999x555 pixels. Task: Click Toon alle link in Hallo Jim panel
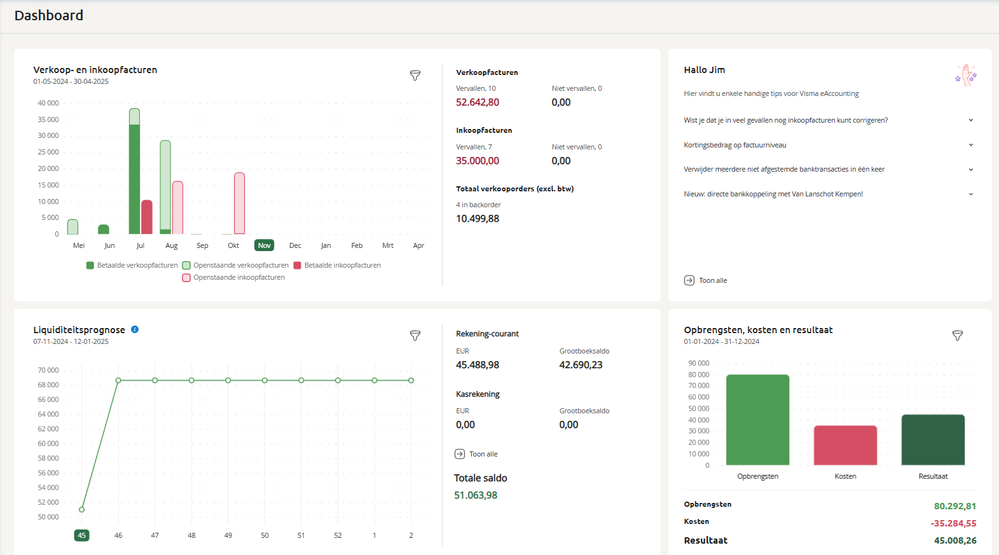712,280
